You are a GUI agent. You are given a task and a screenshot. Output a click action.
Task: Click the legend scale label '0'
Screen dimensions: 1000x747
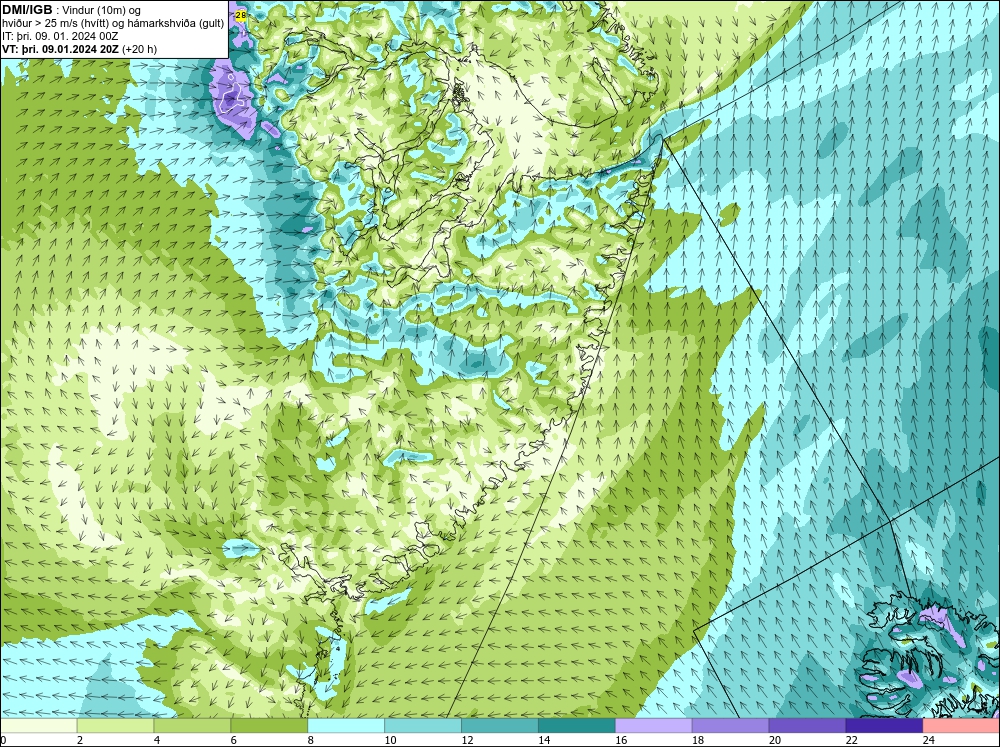pyautogui.click(x=3, y=740)
